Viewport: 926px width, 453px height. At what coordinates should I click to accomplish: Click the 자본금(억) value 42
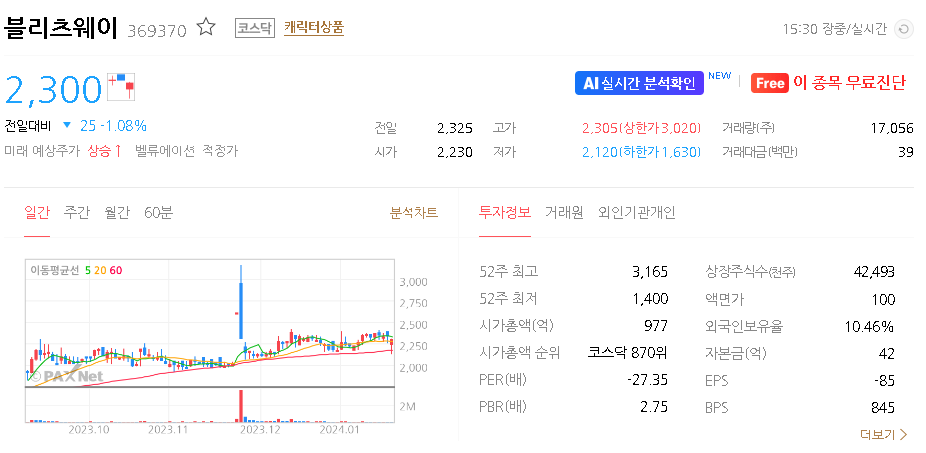[x=887, y=354]
